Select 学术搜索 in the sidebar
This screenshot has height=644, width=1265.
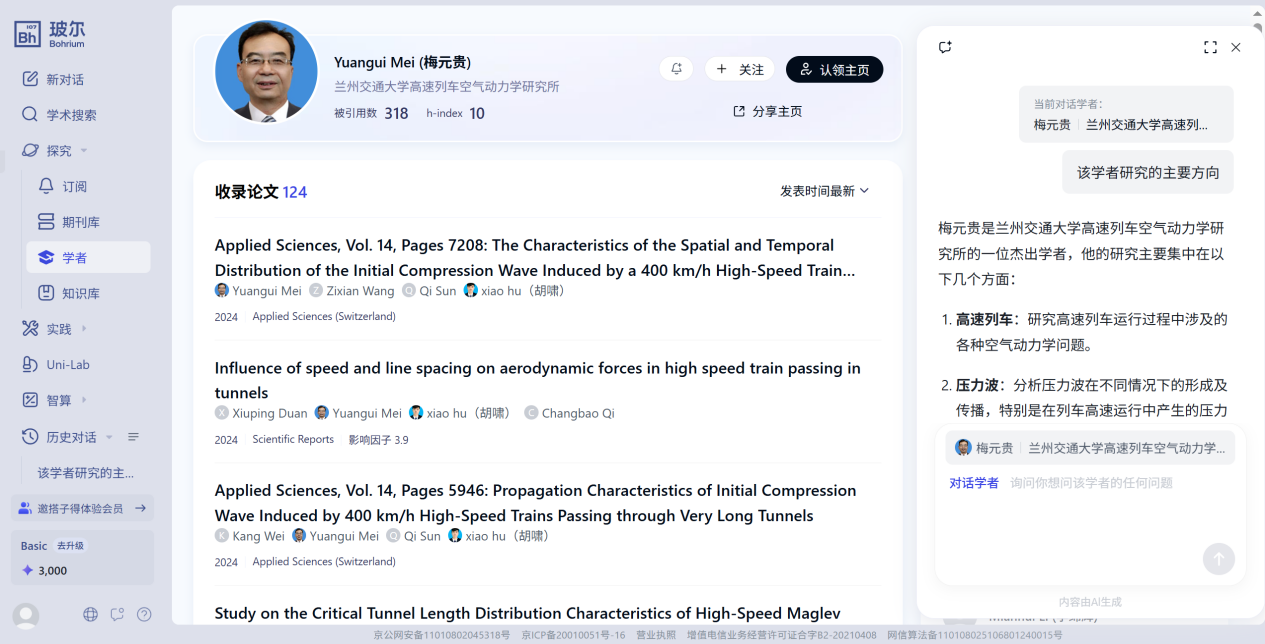[x=71, y=115]
